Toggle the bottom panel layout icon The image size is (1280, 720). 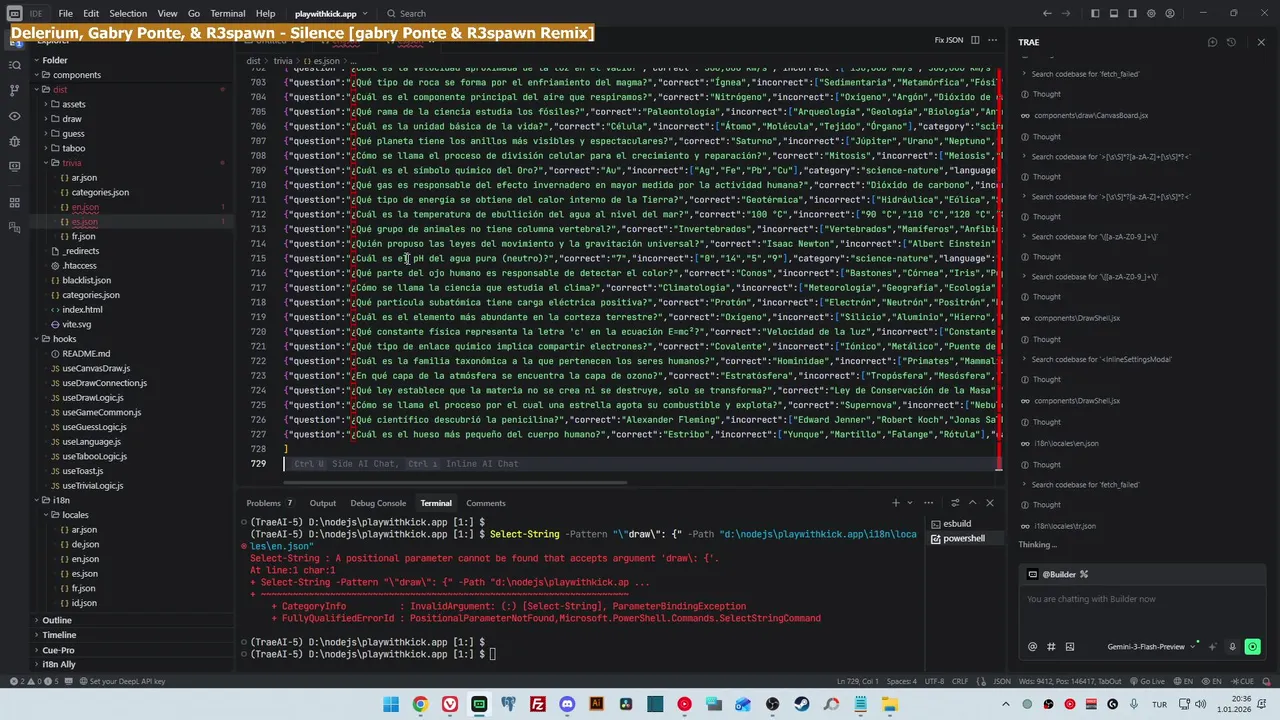pos(1114,13)
